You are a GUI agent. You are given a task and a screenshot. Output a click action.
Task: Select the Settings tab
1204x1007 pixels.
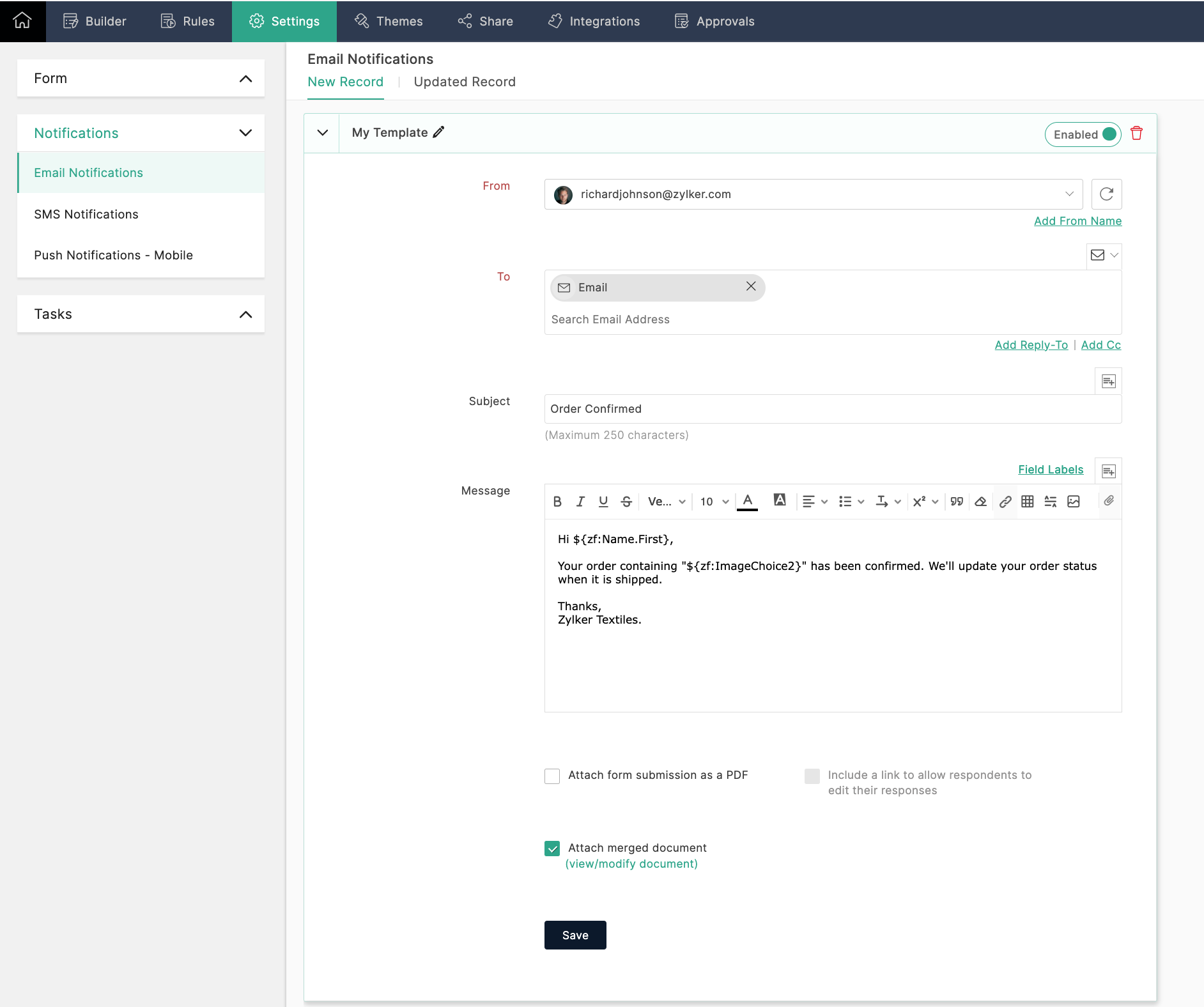(284, 21)
